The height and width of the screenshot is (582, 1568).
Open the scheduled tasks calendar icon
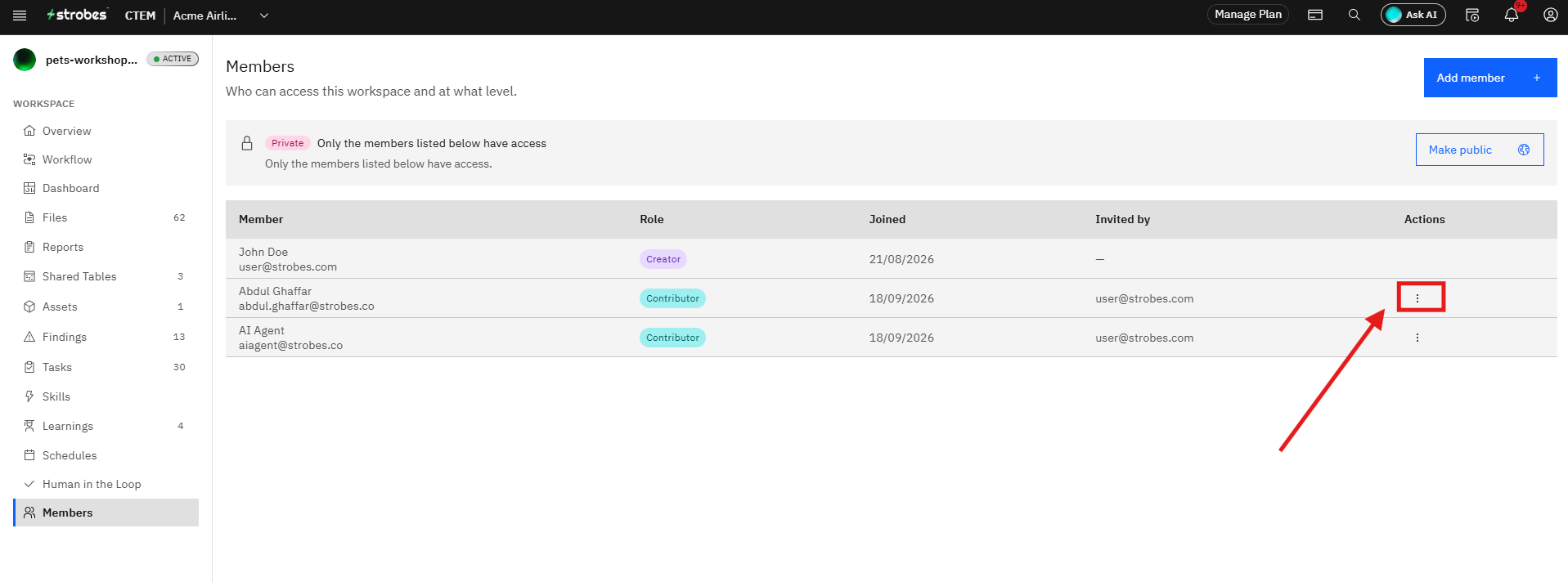click(1472, 15)
